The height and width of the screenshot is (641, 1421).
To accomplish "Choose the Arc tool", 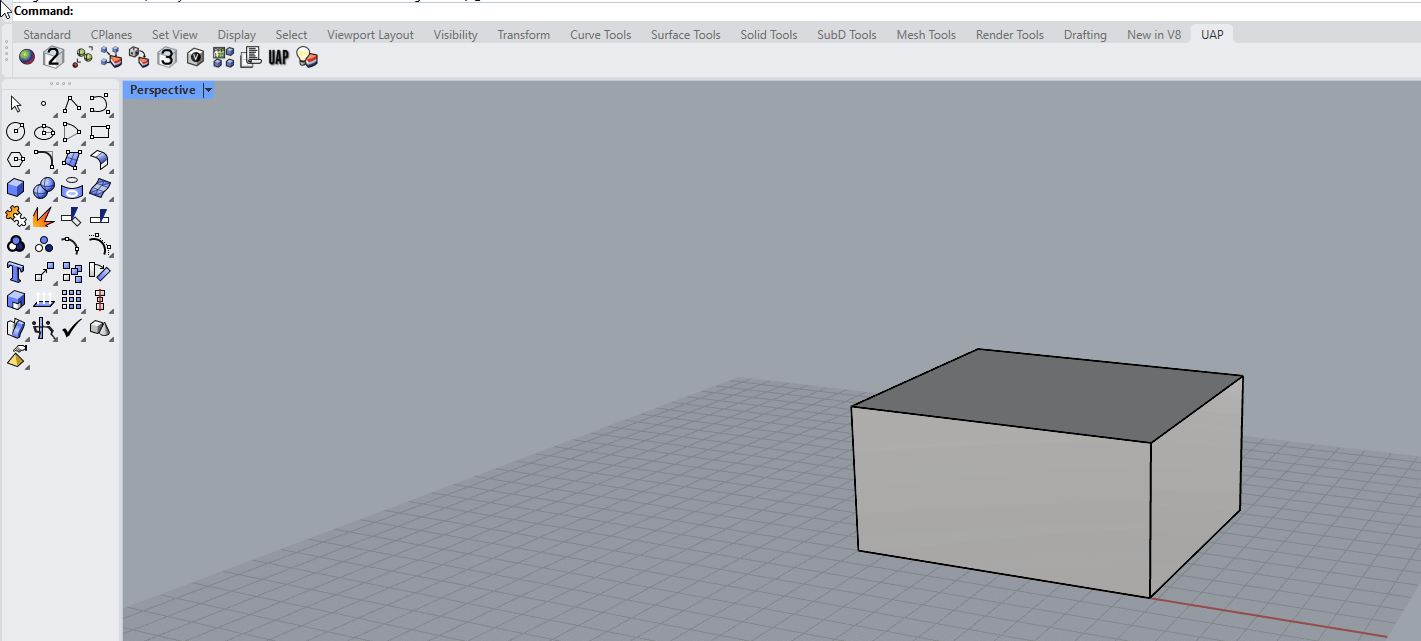I will (x=72, y=132).
